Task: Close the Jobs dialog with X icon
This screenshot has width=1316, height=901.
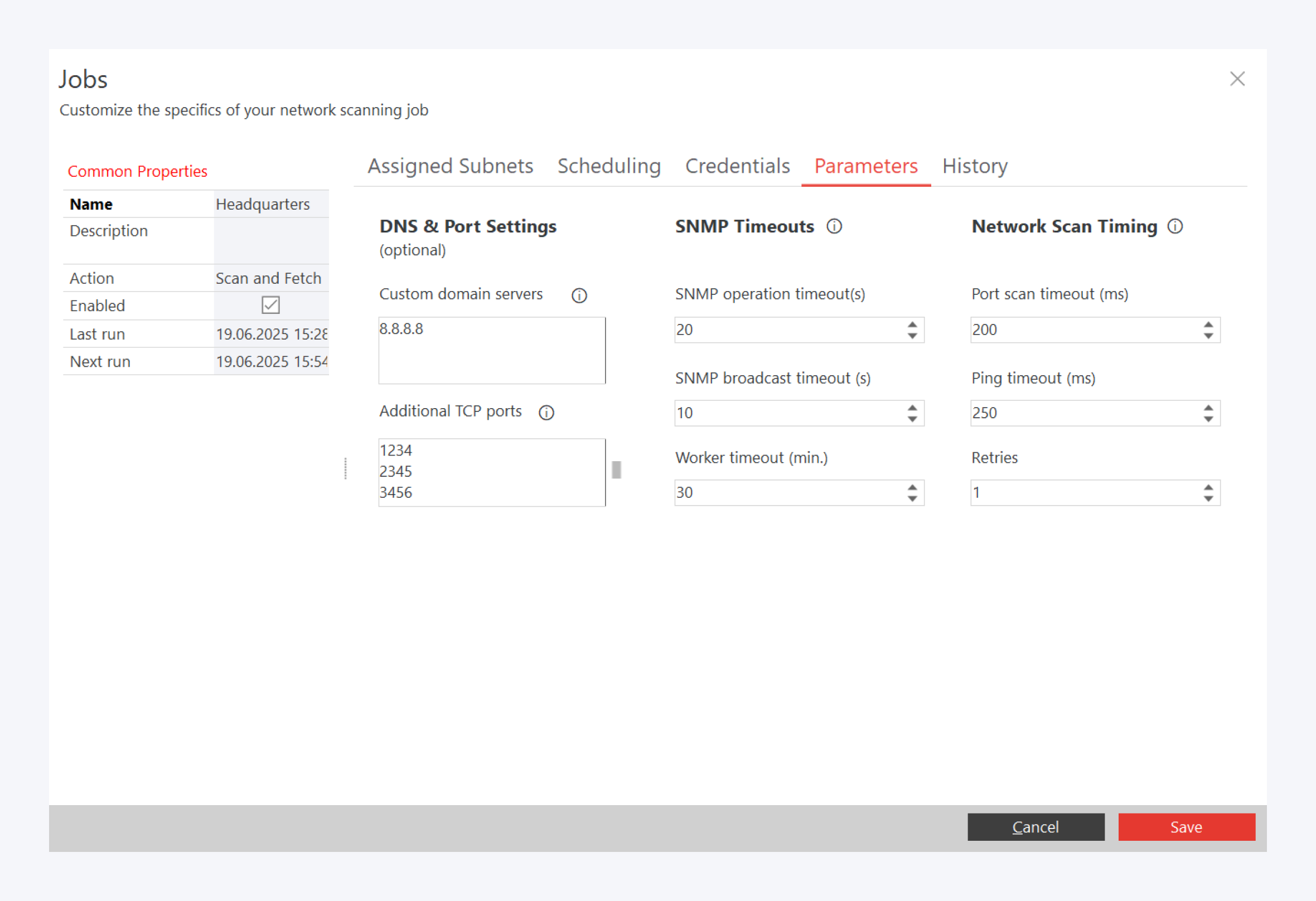Action: (x=1237, y=79)
